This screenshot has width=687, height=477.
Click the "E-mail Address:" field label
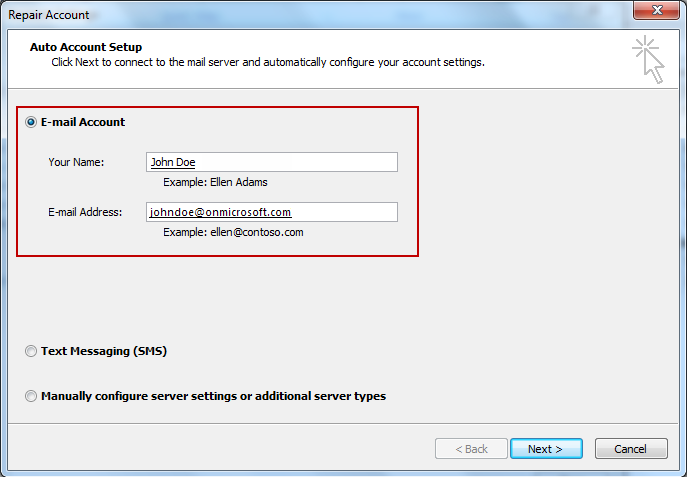pyautogui.click(x=85, y=212)
